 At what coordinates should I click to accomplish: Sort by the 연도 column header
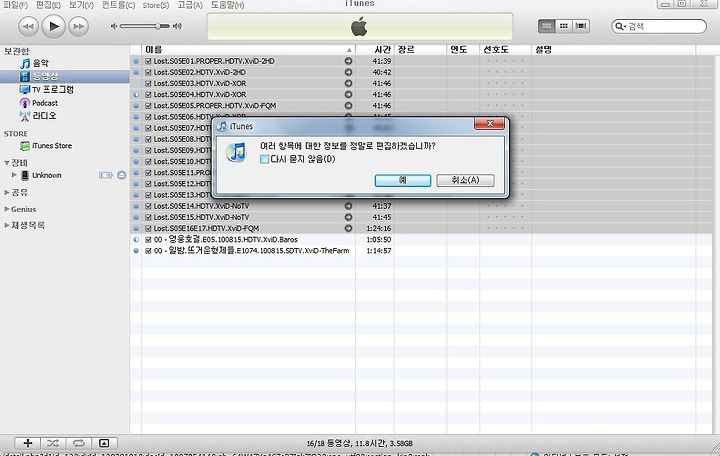(x=463, y=50)
